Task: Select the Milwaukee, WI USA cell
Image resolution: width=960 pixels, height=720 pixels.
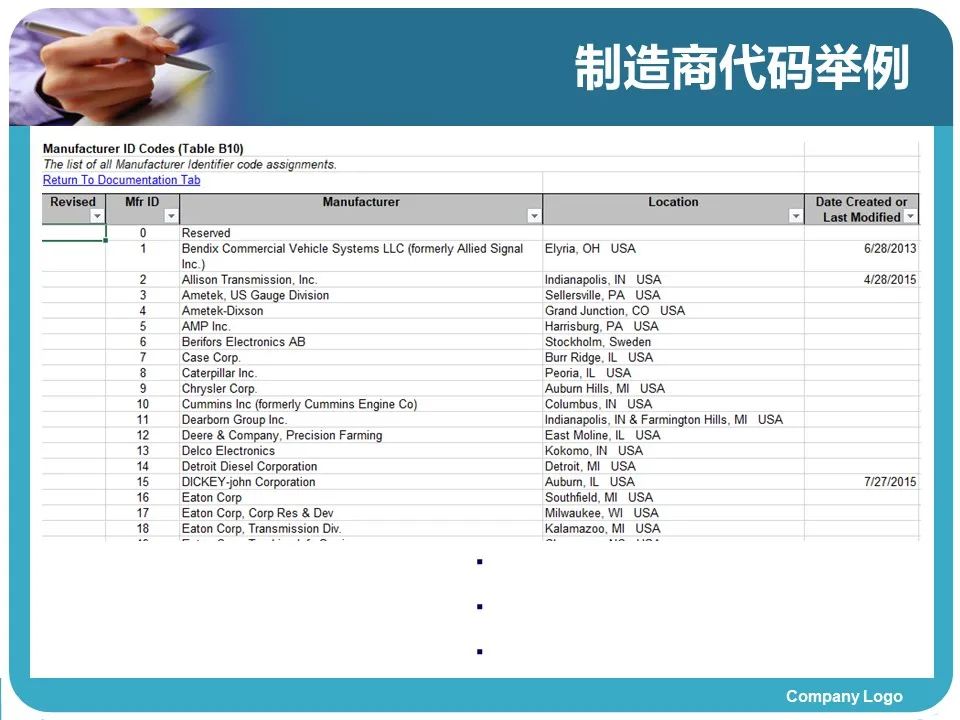Action: [673, 513]
